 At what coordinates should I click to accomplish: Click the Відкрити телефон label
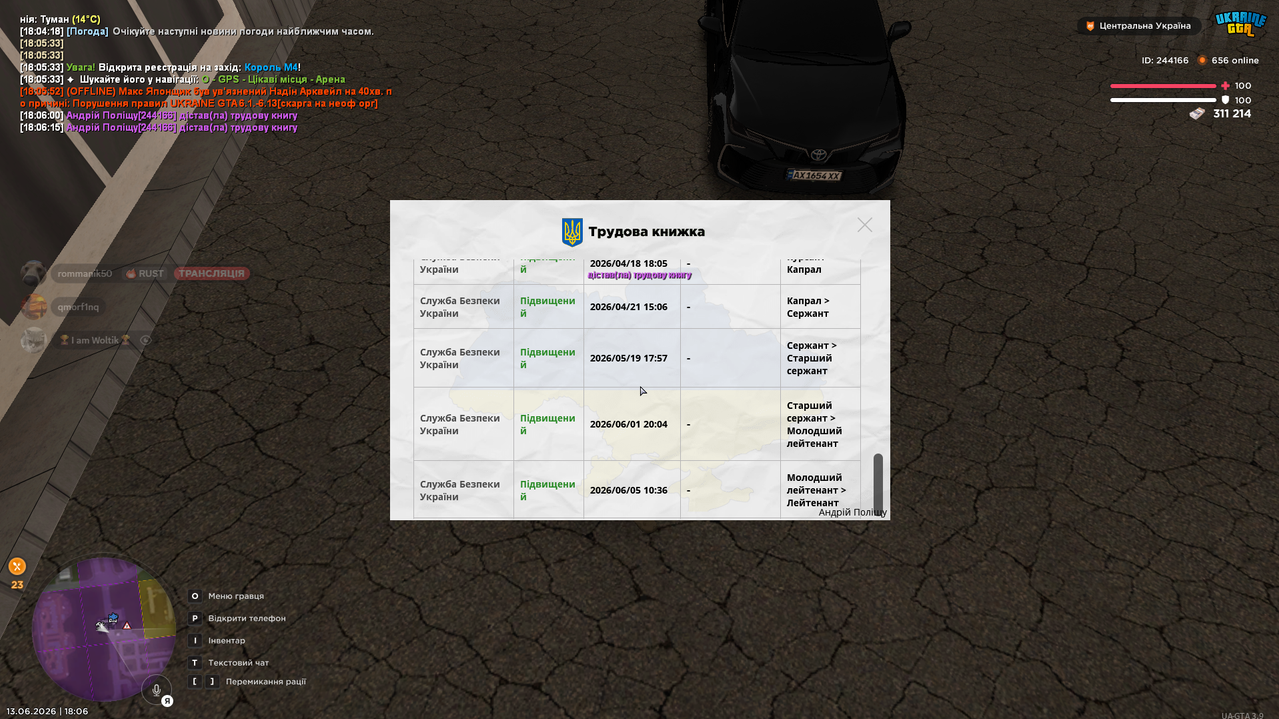pos(247,618)
